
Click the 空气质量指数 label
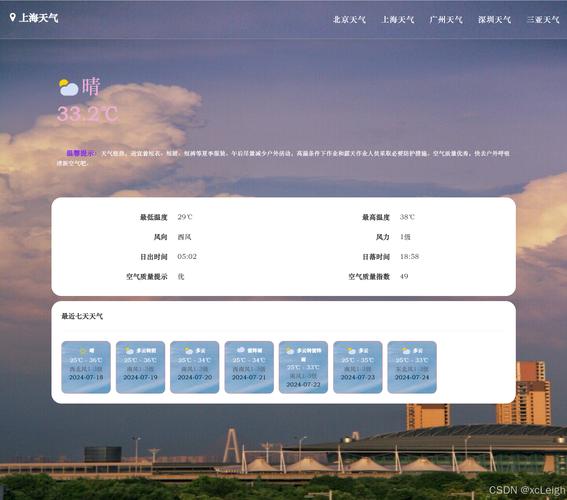point(369,277)
